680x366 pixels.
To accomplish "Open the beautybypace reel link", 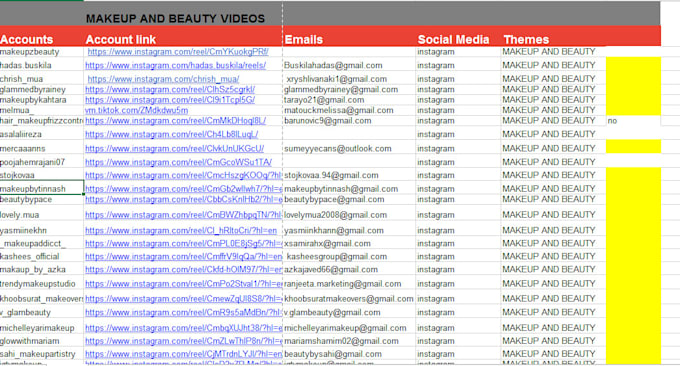I will tap(183, 199).
